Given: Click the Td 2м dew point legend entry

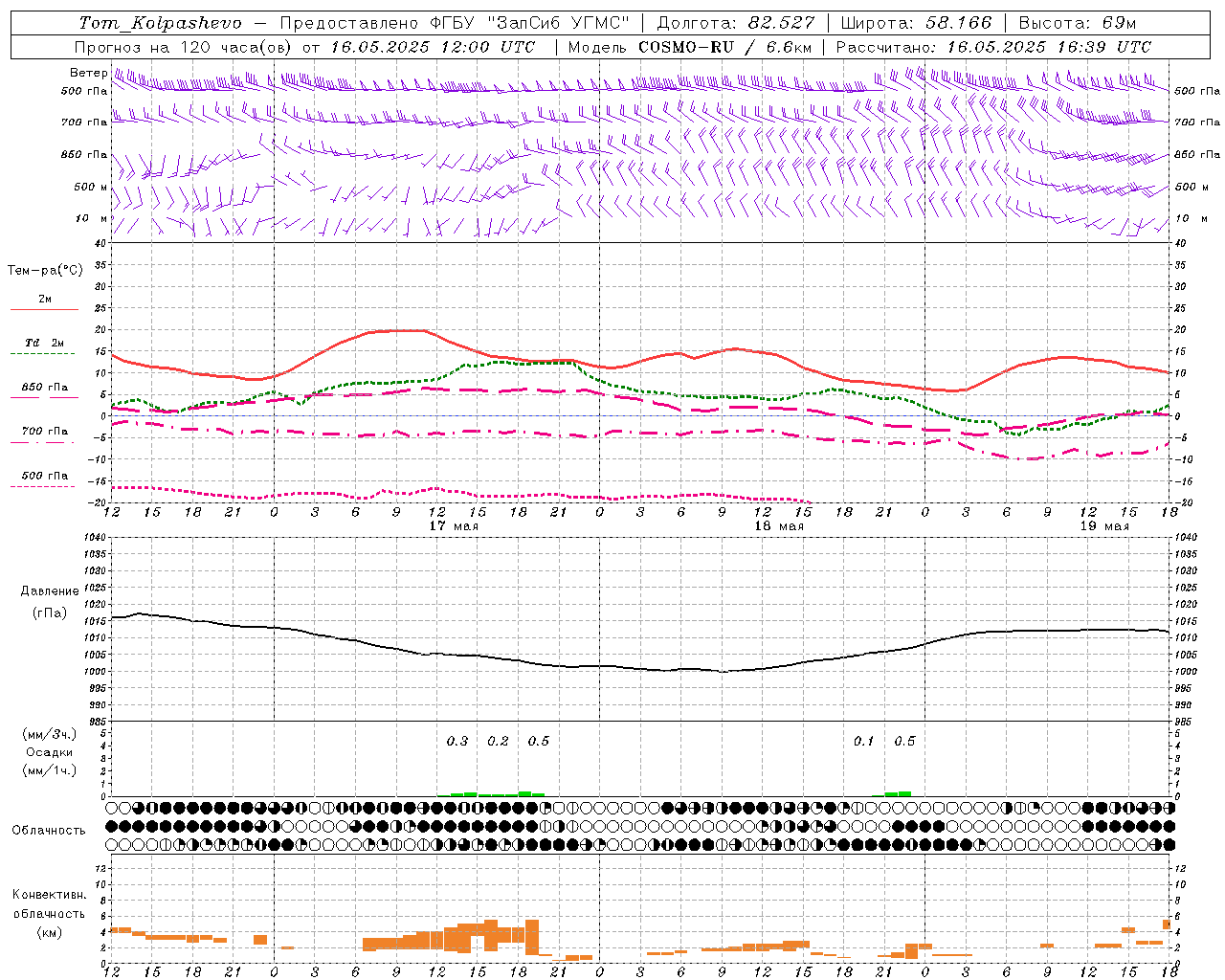Looking at the screenshot, I should coord(44,343).
